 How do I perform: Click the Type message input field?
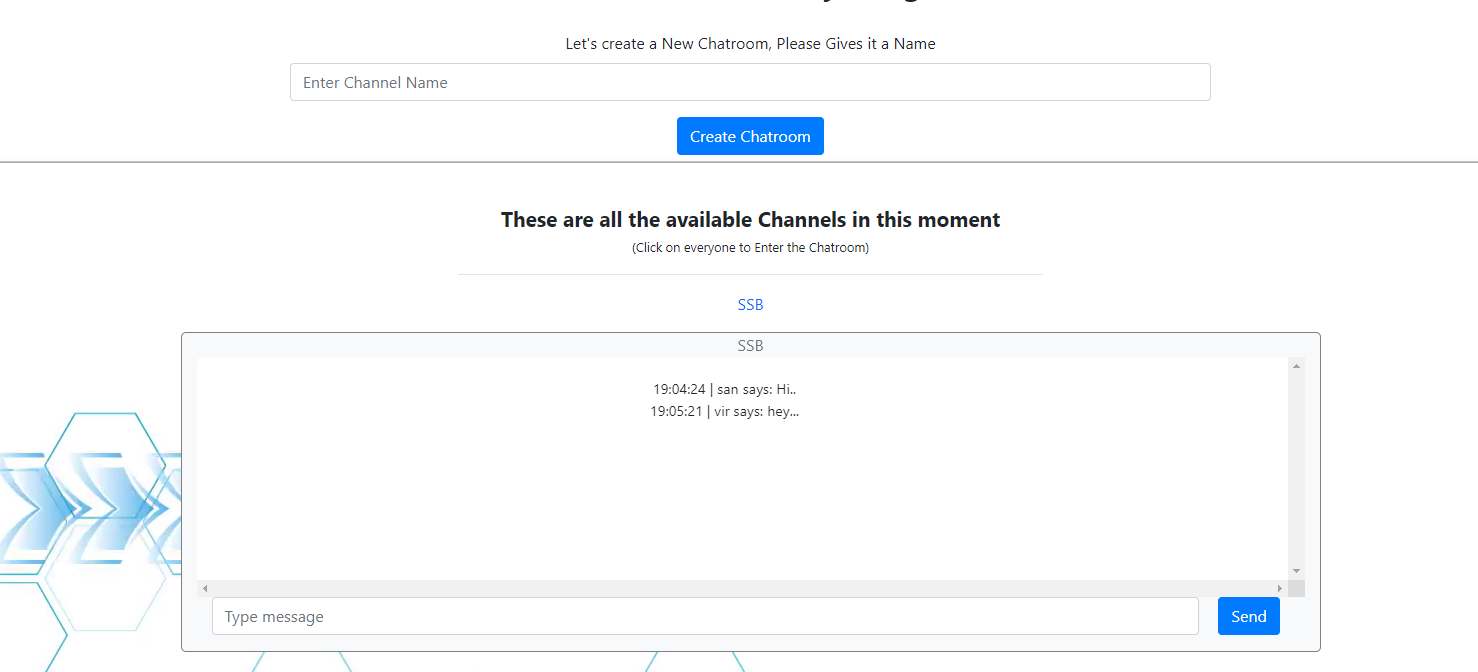[x=705, y=616]
